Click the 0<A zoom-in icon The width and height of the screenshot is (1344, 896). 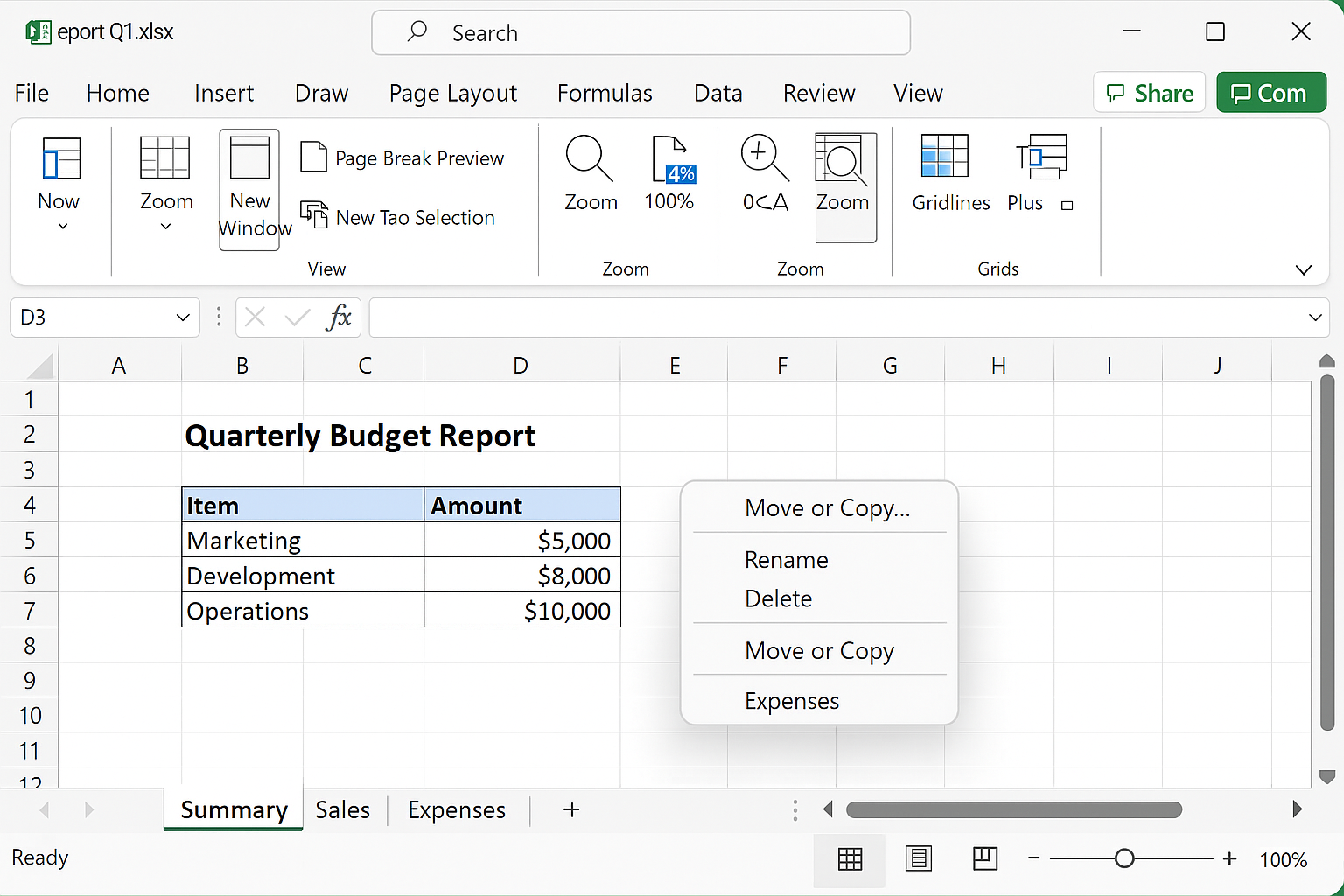point(765,157)
